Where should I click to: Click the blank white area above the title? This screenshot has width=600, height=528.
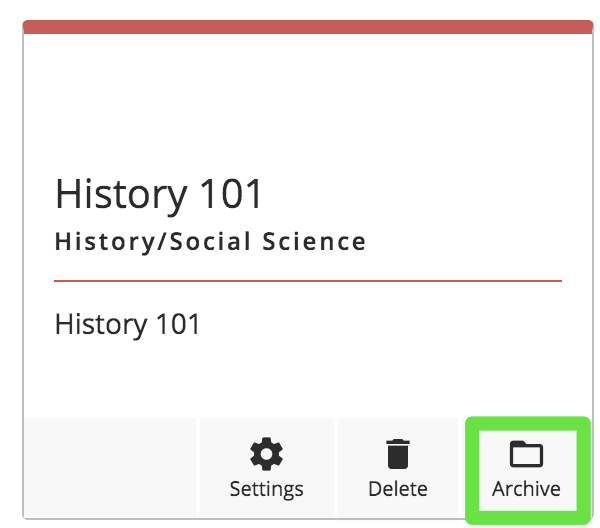pos(307,100)
